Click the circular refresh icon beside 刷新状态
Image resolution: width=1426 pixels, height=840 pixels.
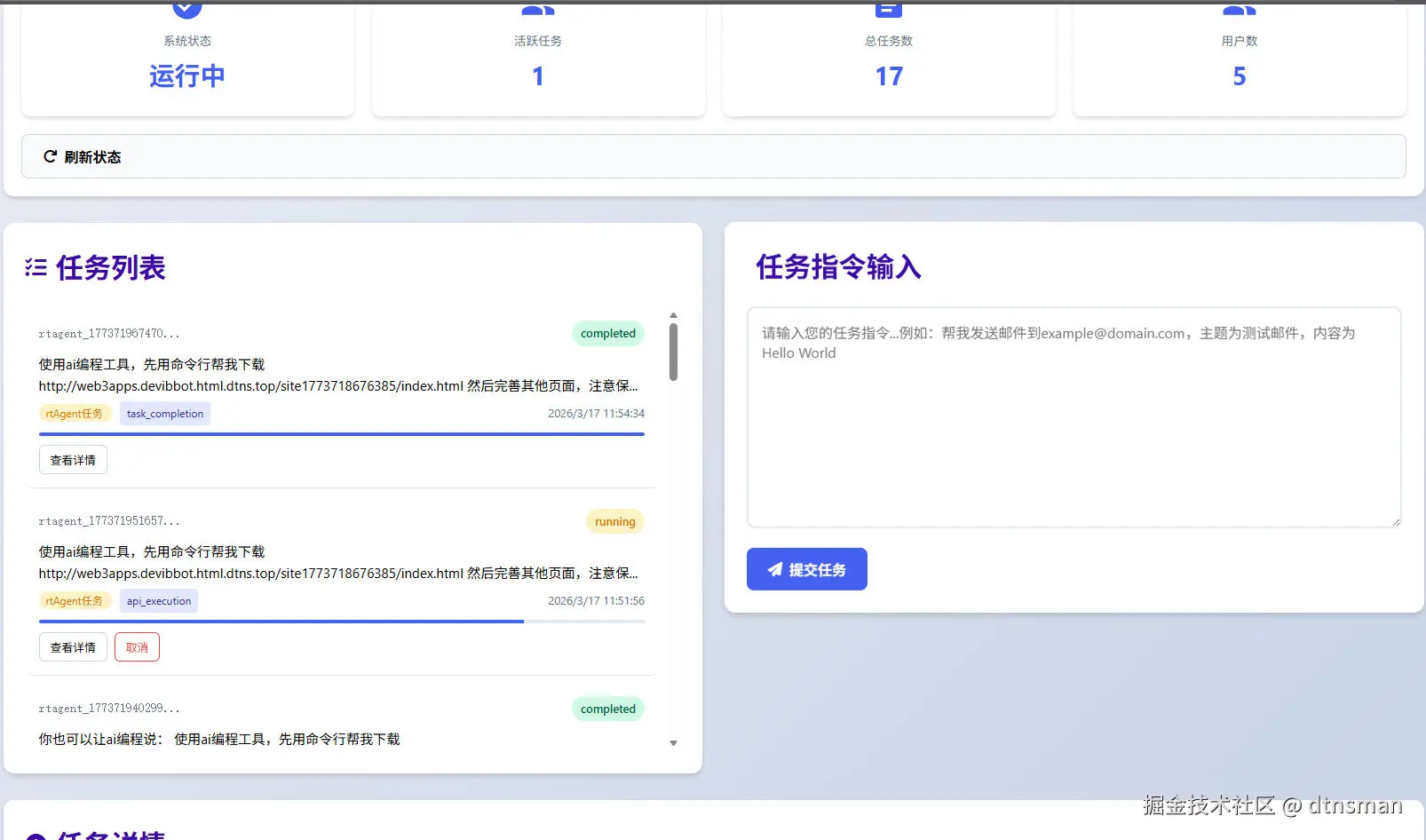click(50, 156)
